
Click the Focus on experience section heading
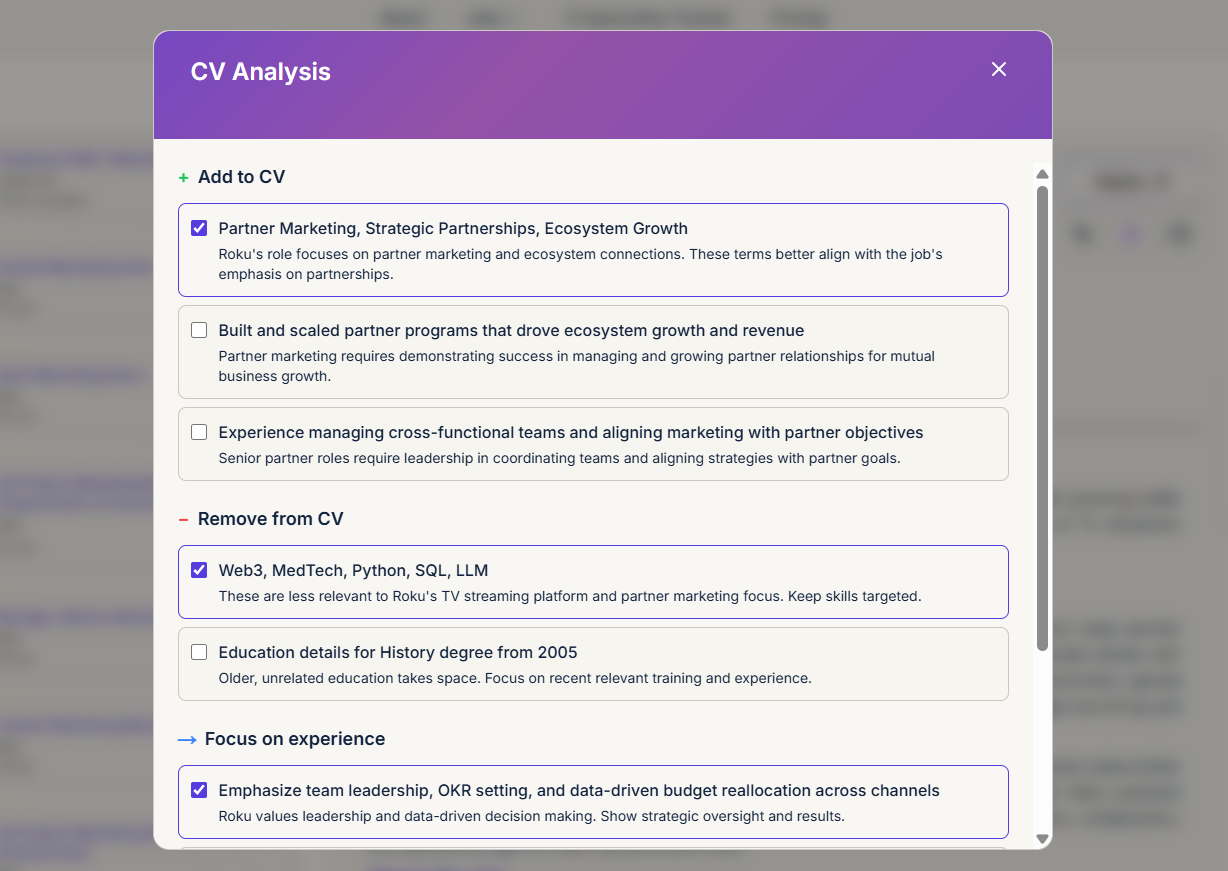(294, 739)
